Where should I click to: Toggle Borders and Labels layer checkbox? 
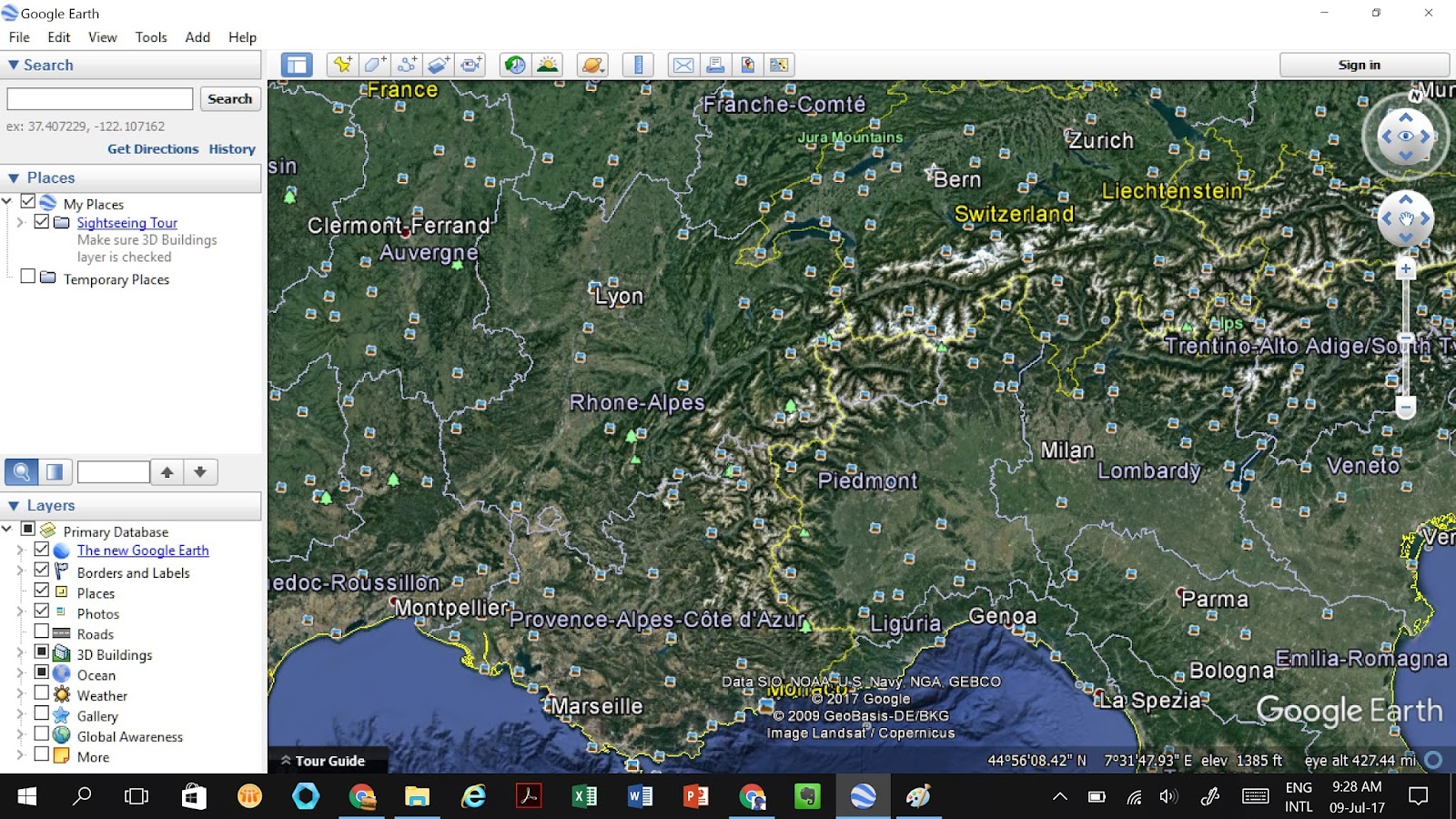click(42, 571)
